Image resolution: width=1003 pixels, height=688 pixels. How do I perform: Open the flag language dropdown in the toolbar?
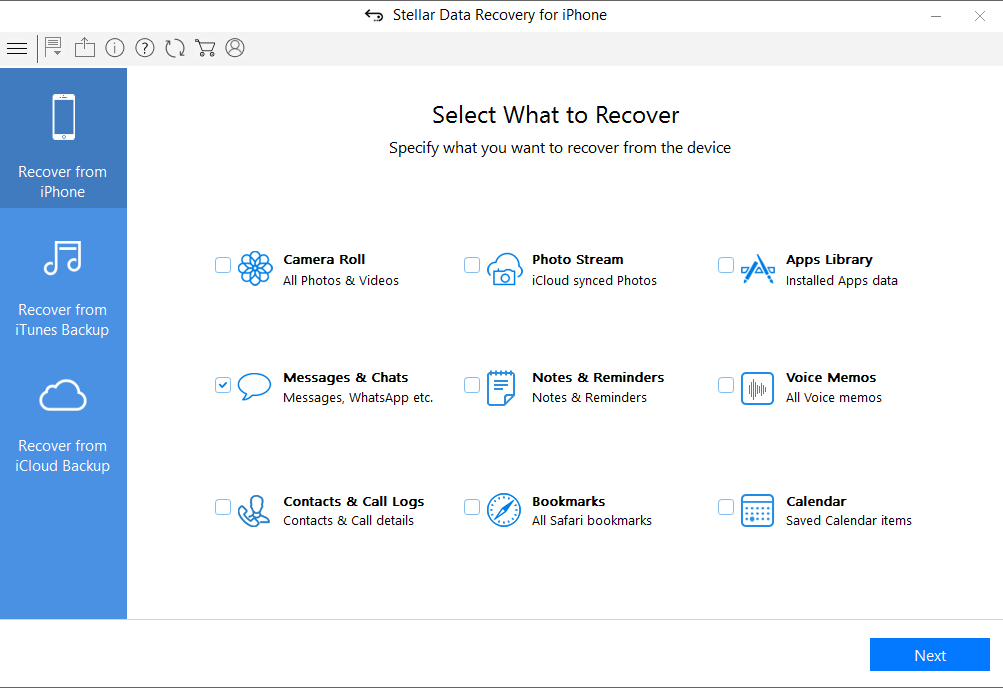54,47
